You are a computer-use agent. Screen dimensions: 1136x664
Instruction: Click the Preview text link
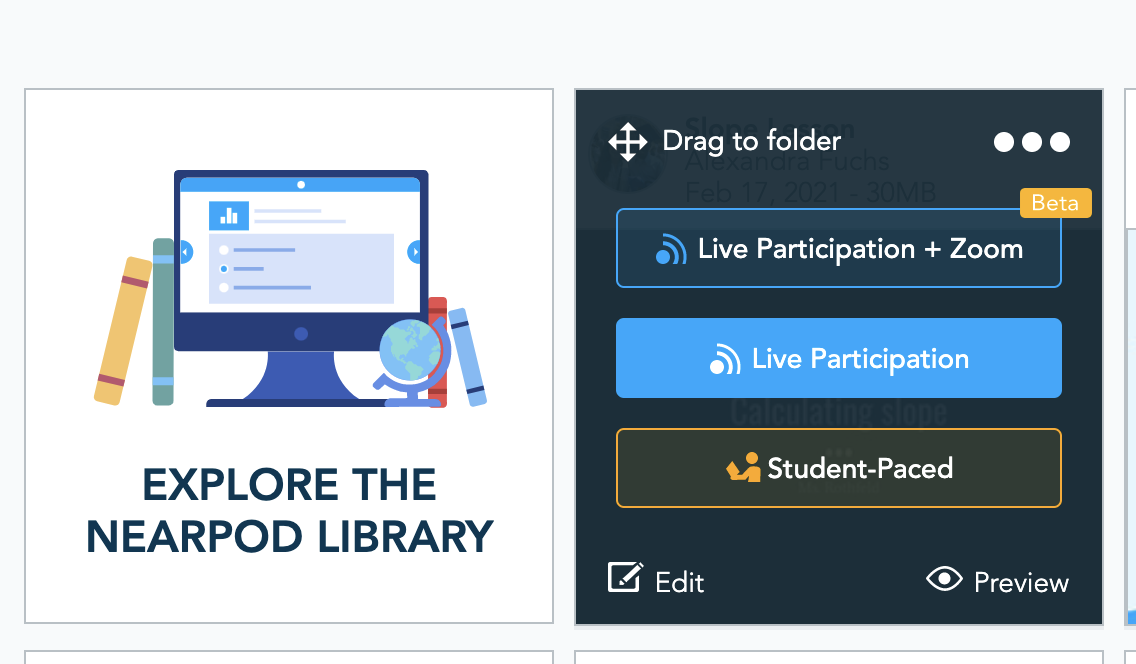point(1021,582)
